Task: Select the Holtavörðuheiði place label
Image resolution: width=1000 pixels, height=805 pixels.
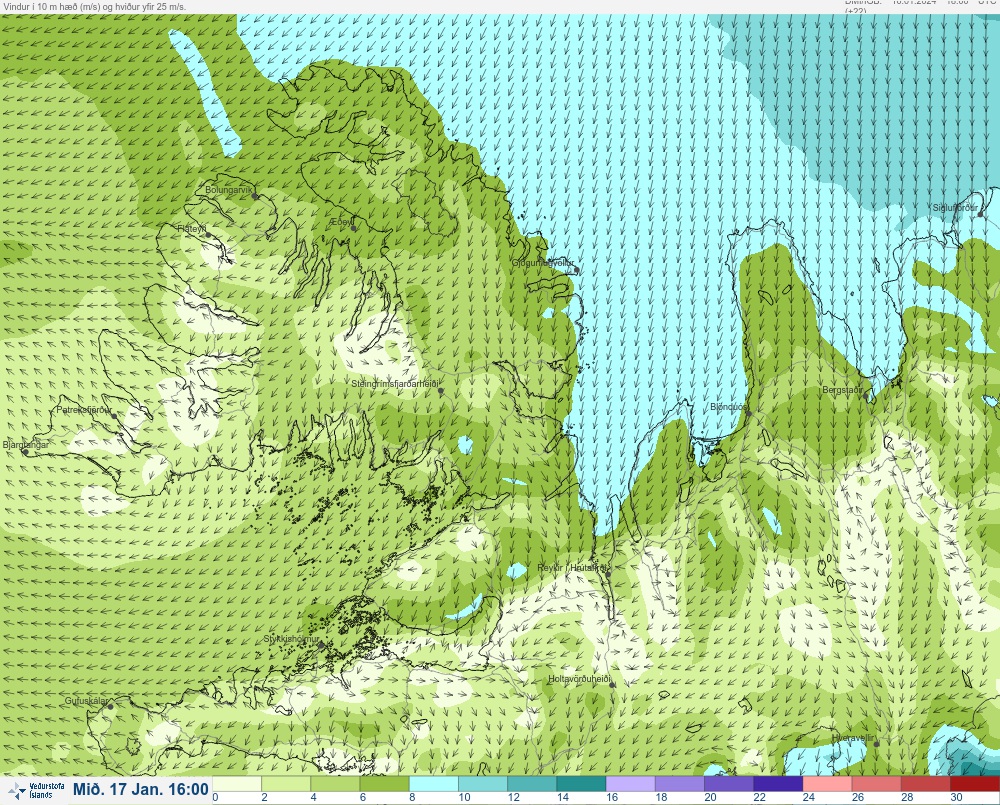Action: pos(580,679)
